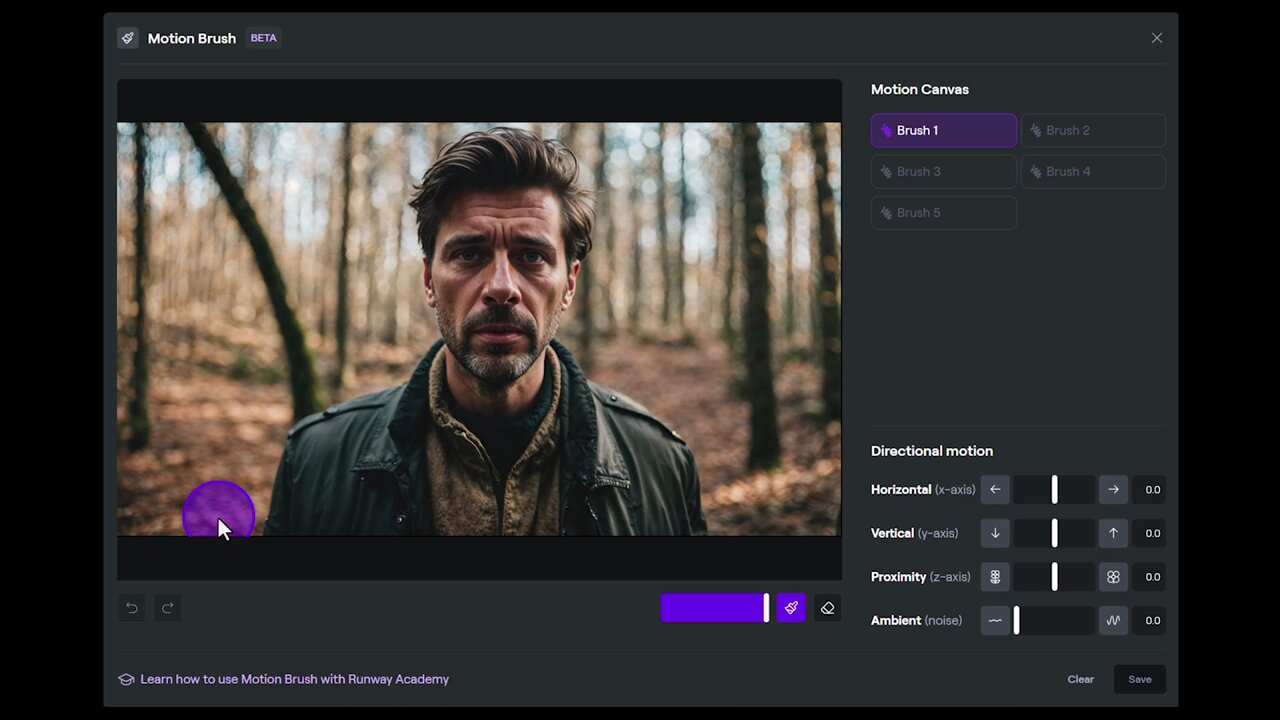Click the BETA badge
This screenshot has height=720, width=1280.
263,38
